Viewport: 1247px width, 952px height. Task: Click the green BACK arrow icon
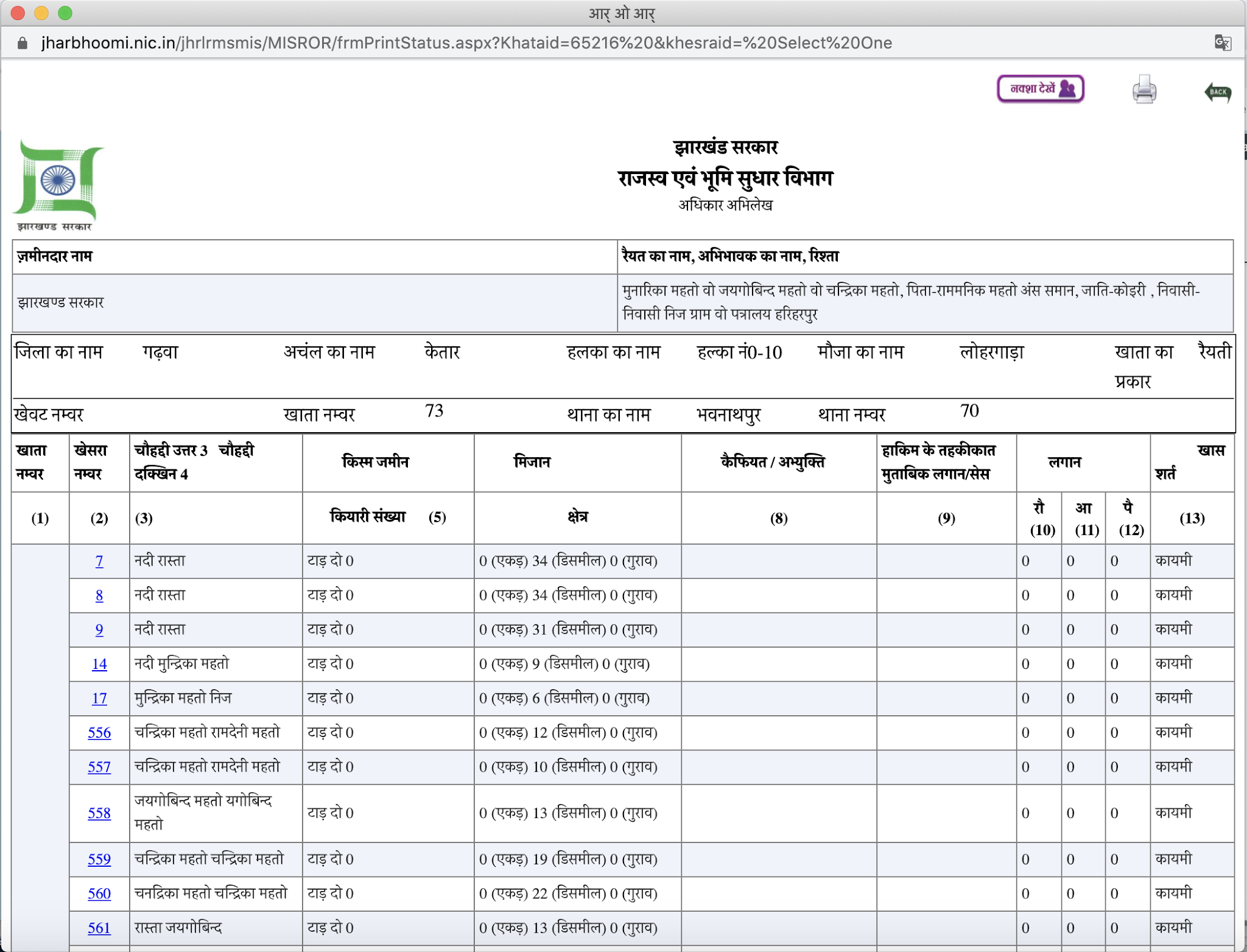point(1217,92)
